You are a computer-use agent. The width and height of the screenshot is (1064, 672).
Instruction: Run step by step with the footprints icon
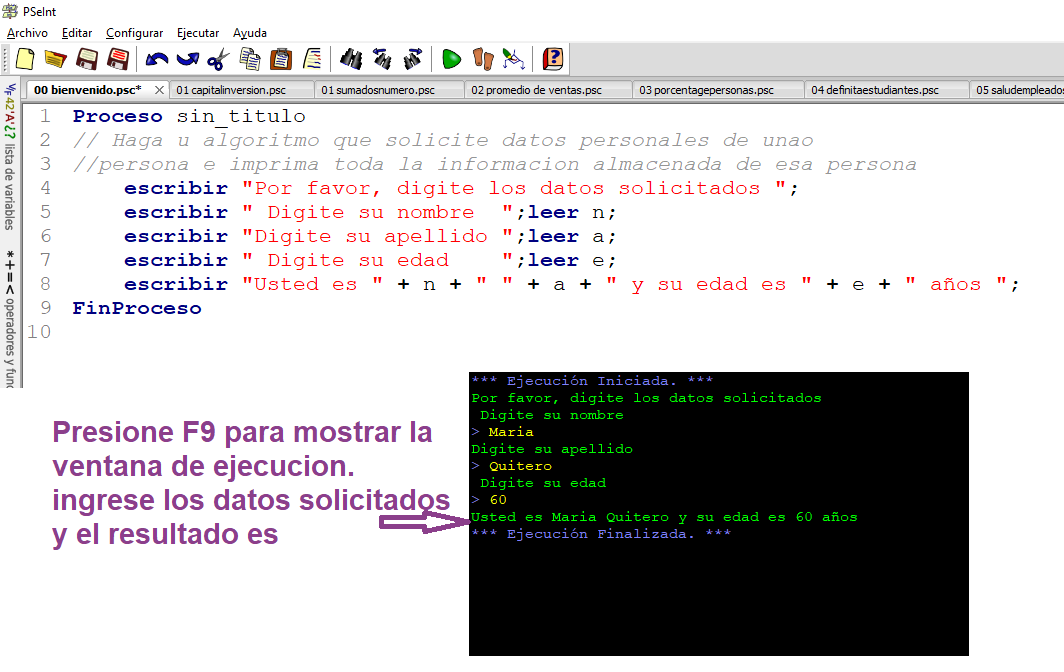pos(483,59)
